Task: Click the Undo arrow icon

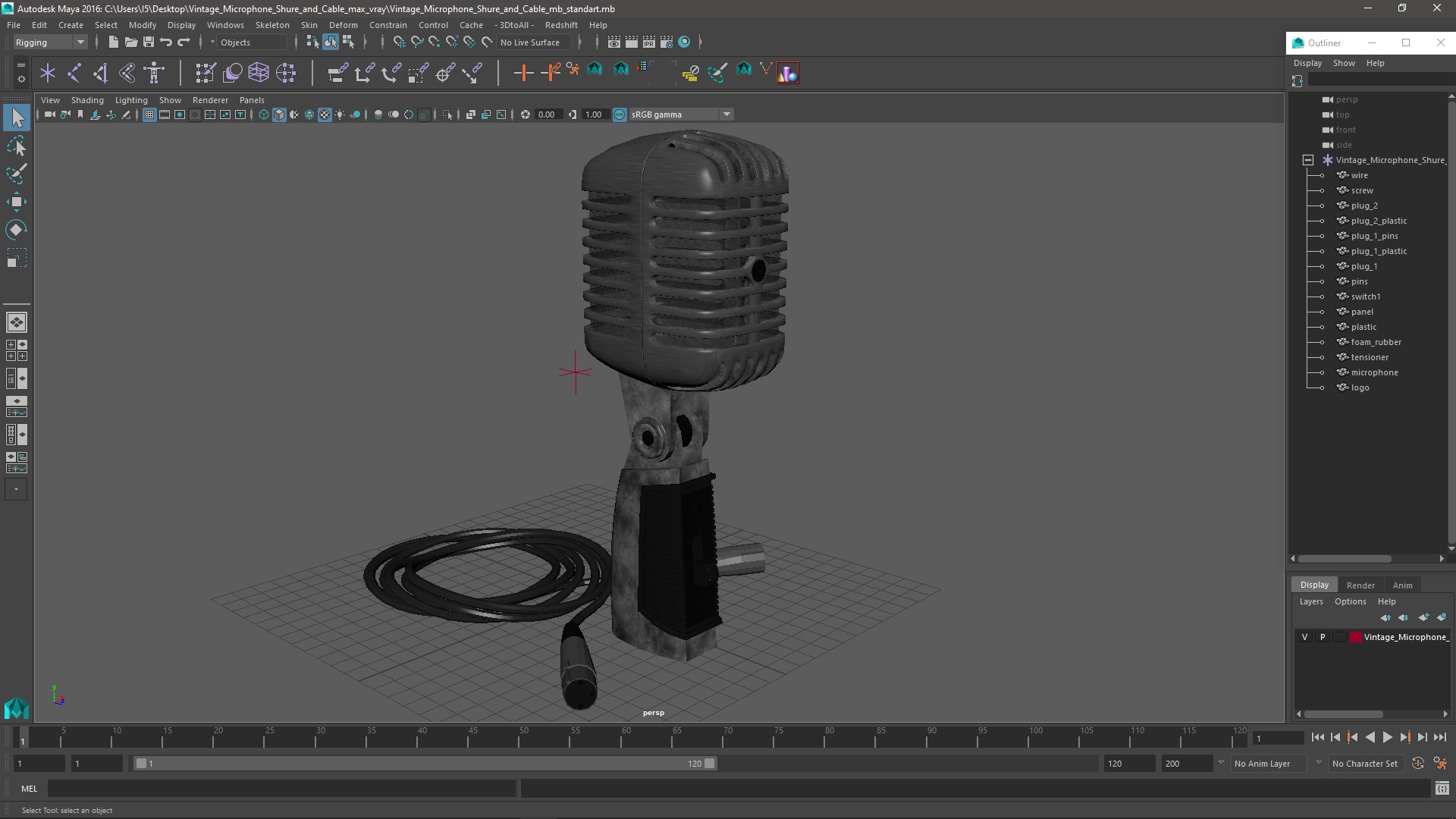Action: coord(166,42)
